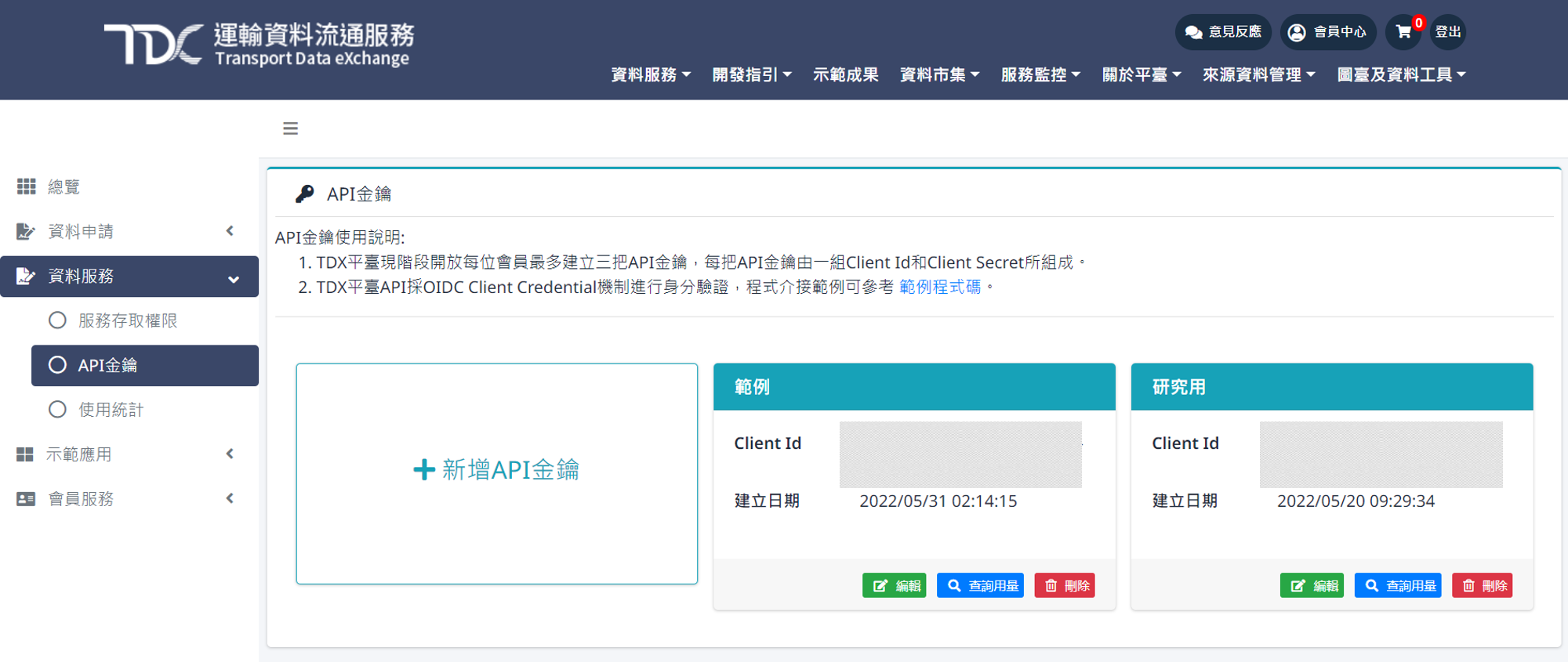Image resolution: width=1568 pixels, height=662 pixels.
Task: Delete the 研究用 API key
Action: 1482,585
